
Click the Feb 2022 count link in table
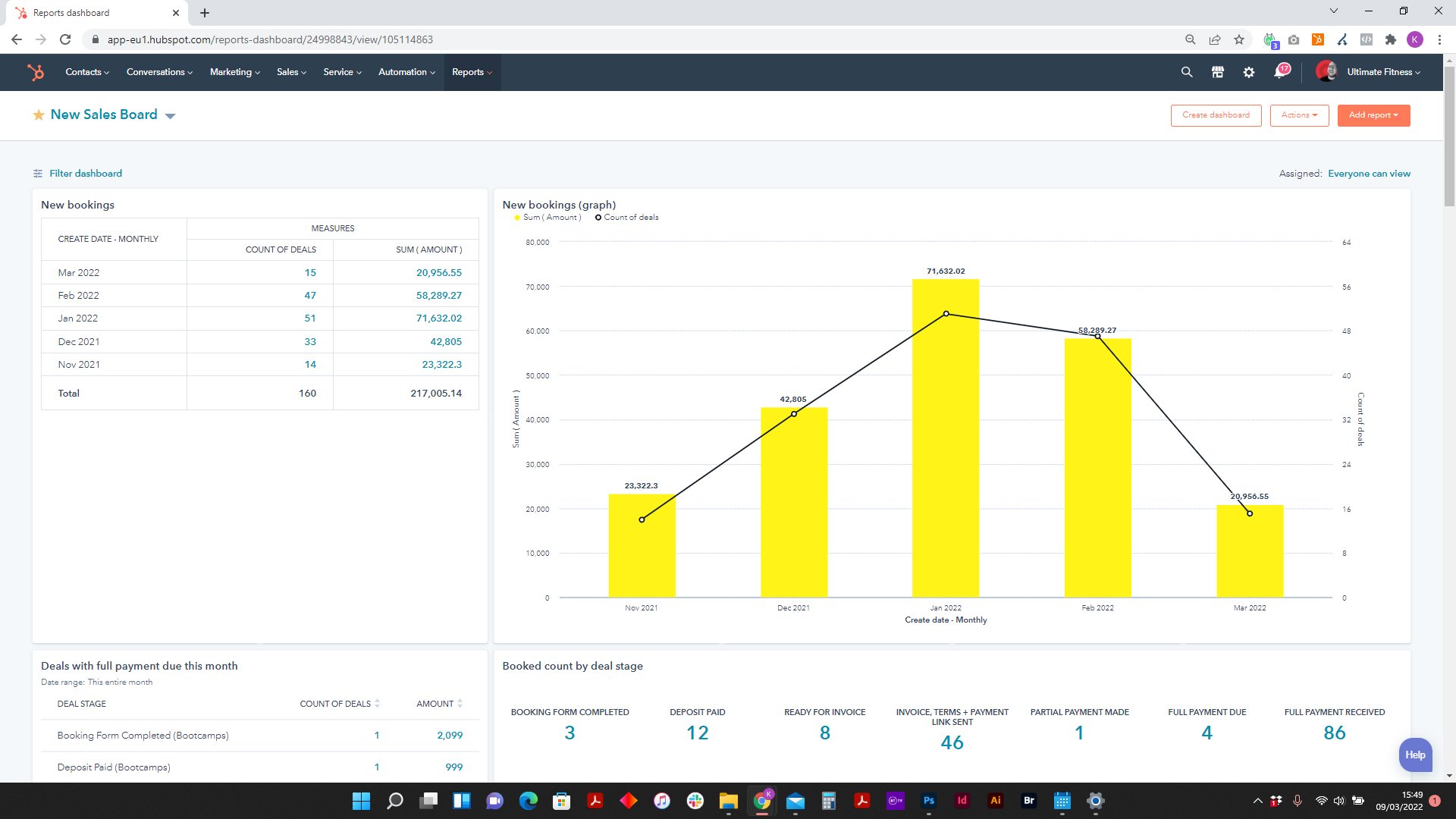[310, 295]
